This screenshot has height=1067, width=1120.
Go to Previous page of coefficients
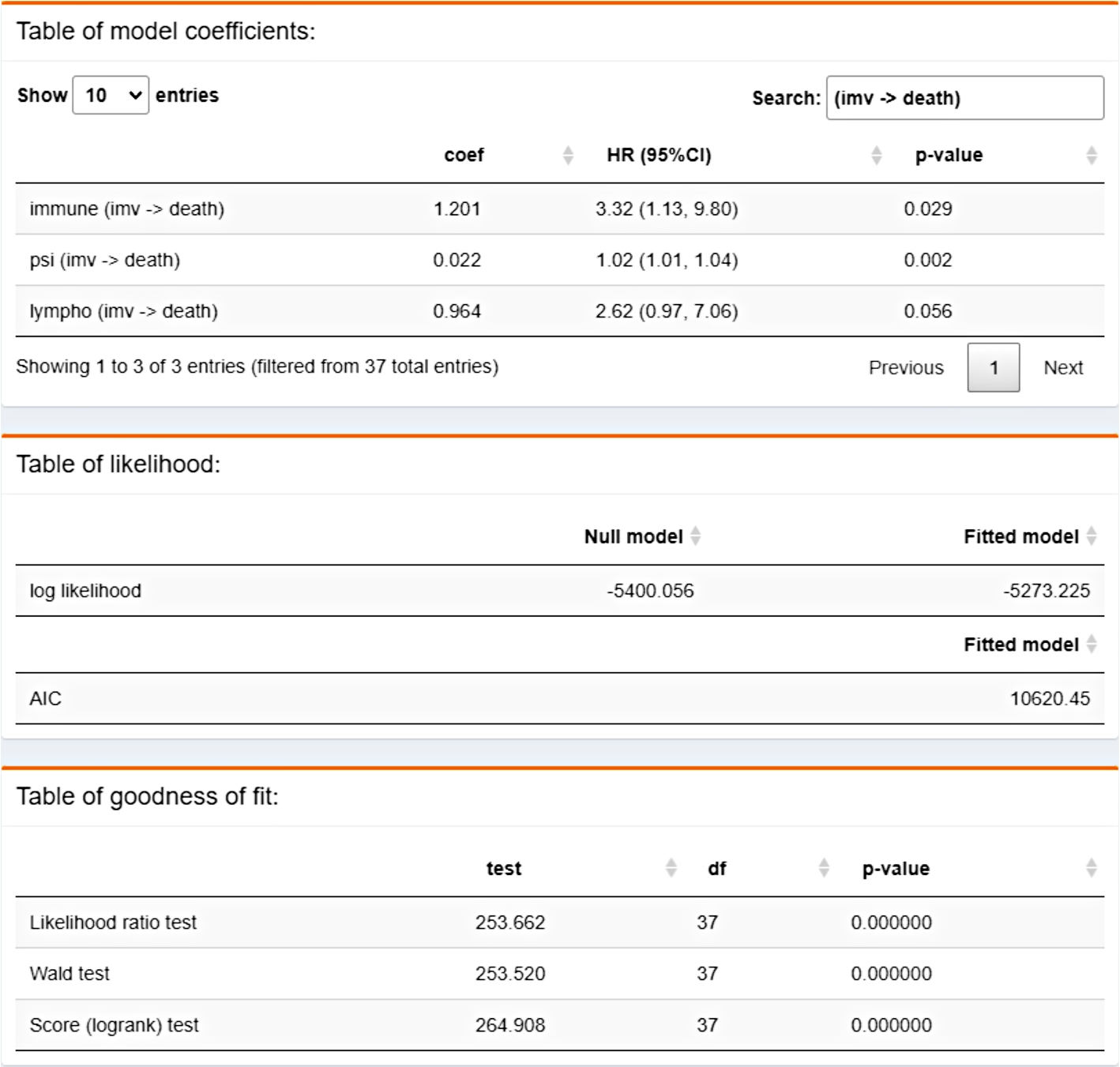pos(906,368)
